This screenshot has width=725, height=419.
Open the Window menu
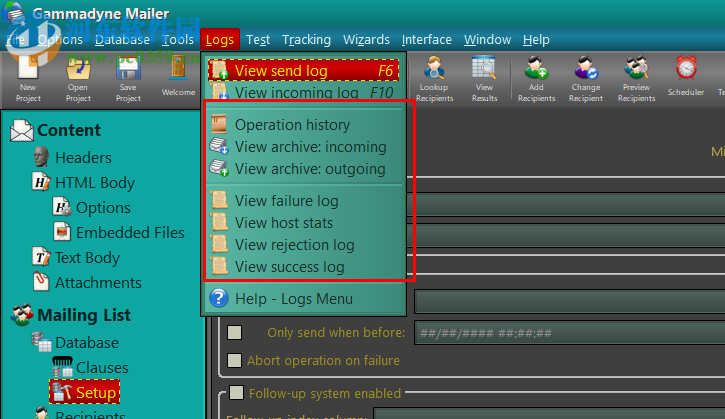487,40
